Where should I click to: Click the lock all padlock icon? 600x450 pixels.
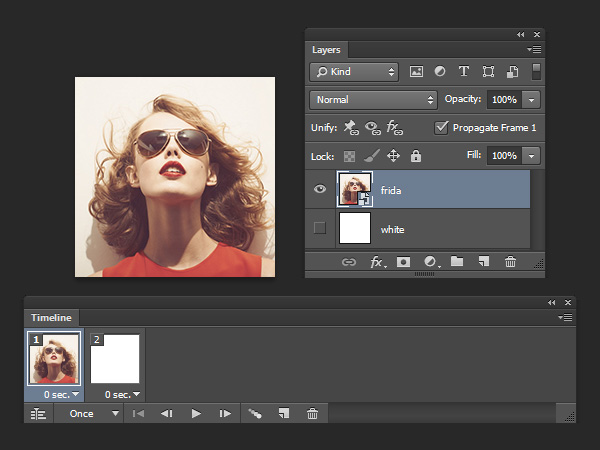pyautogui.click(x=416, y=156)
